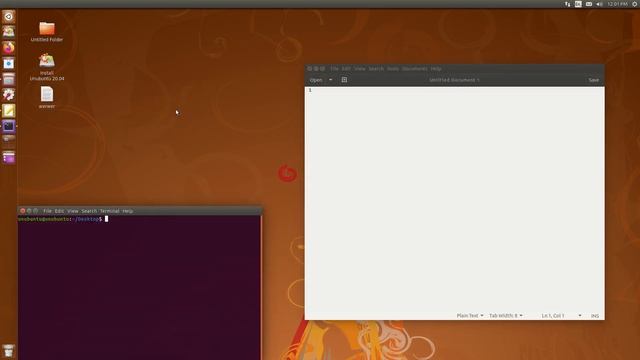Open the keyboard layout indicator
This screenshot has height=360, width=640.
point(578,4)
